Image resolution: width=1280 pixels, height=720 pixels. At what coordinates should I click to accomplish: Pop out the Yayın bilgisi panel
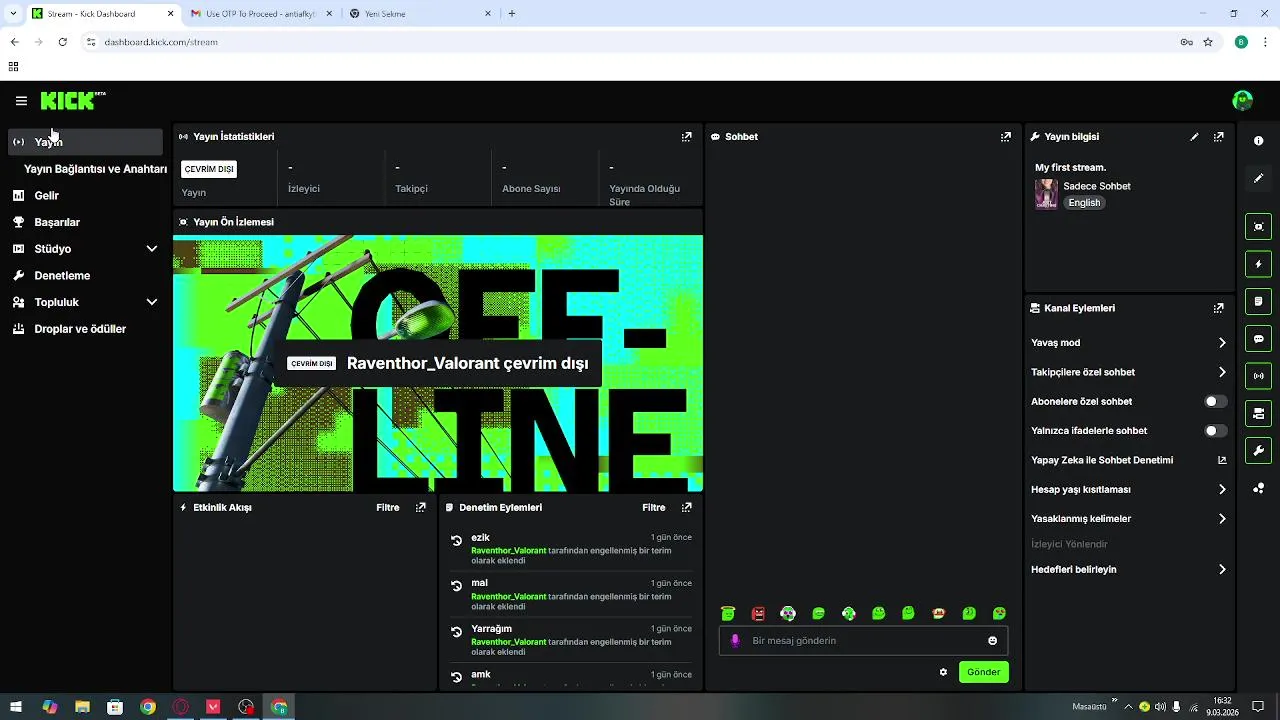point(1219,137)
